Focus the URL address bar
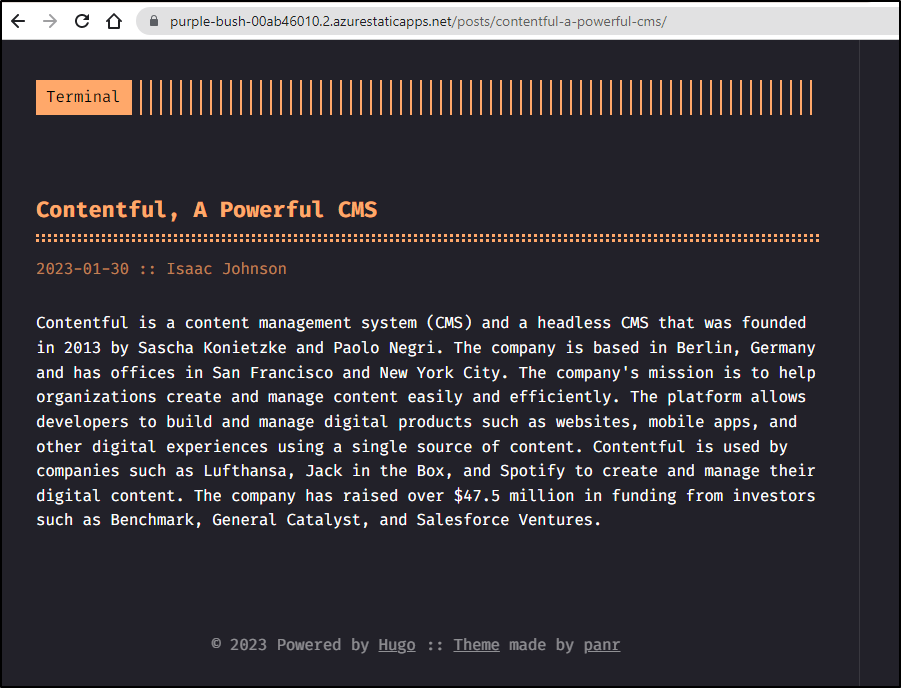 pos(517,21)
